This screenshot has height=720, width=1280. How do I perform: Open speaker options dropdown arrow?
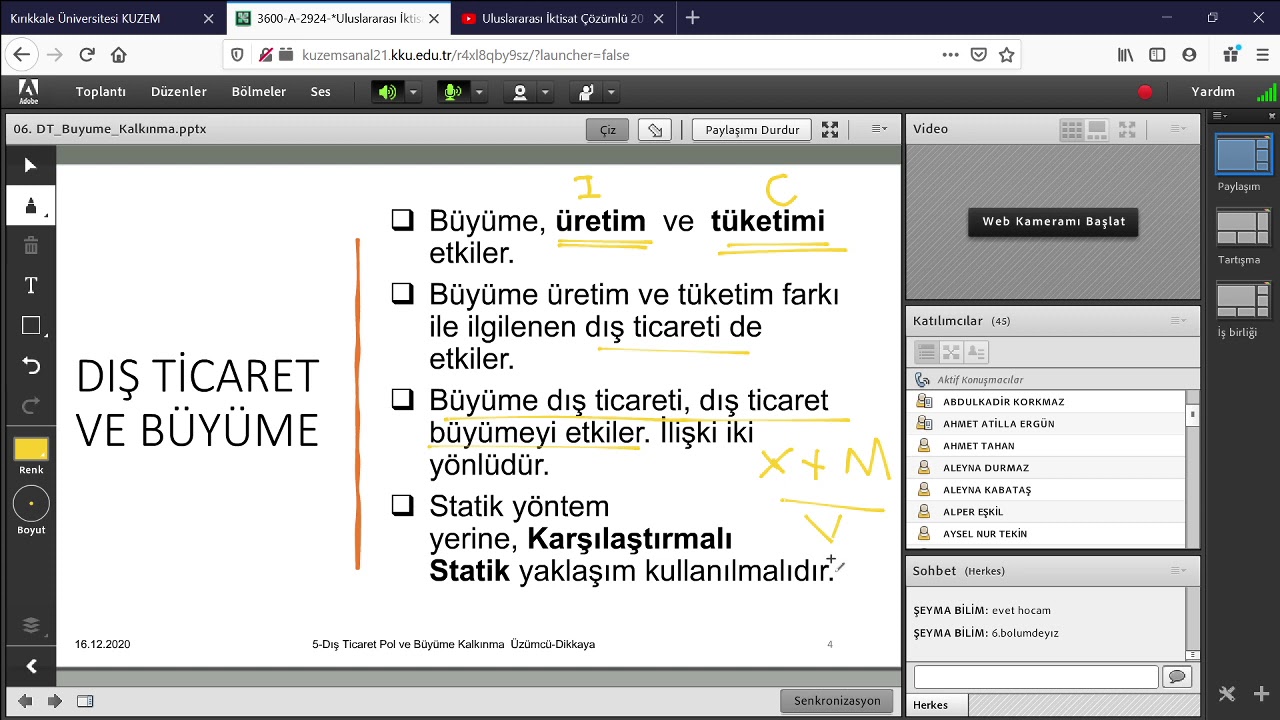point(413,92)
